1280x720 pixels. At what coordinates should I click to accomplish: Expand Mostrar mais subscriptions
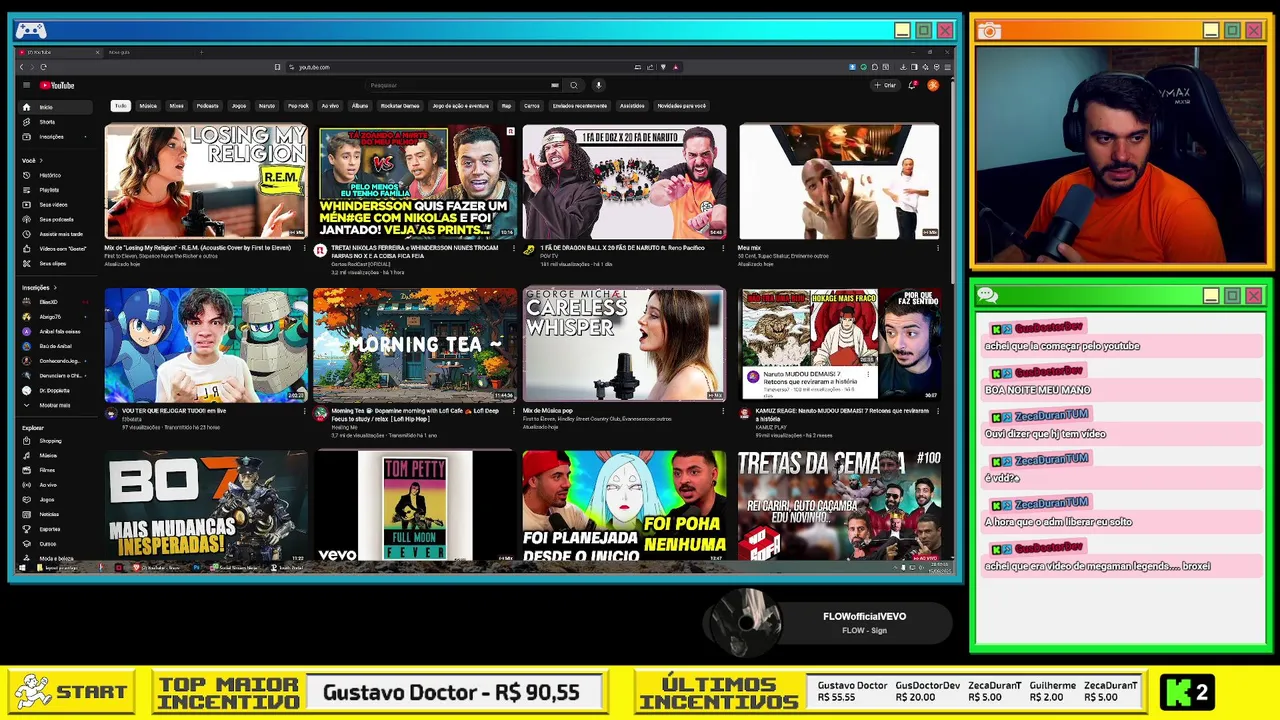tap(55, 405)
